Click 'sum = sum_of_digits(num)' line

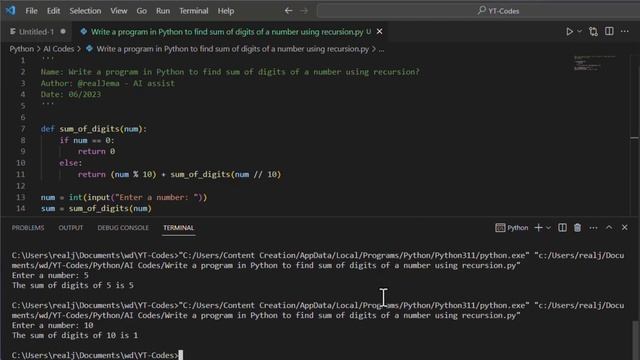coord(96,209)
